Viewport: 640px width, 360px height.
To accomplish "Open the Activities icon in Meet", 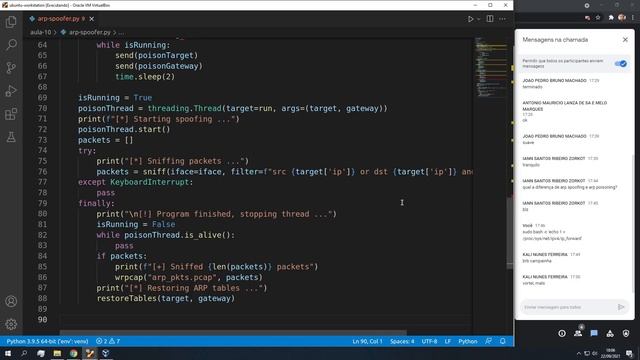I will coord(610,333).
